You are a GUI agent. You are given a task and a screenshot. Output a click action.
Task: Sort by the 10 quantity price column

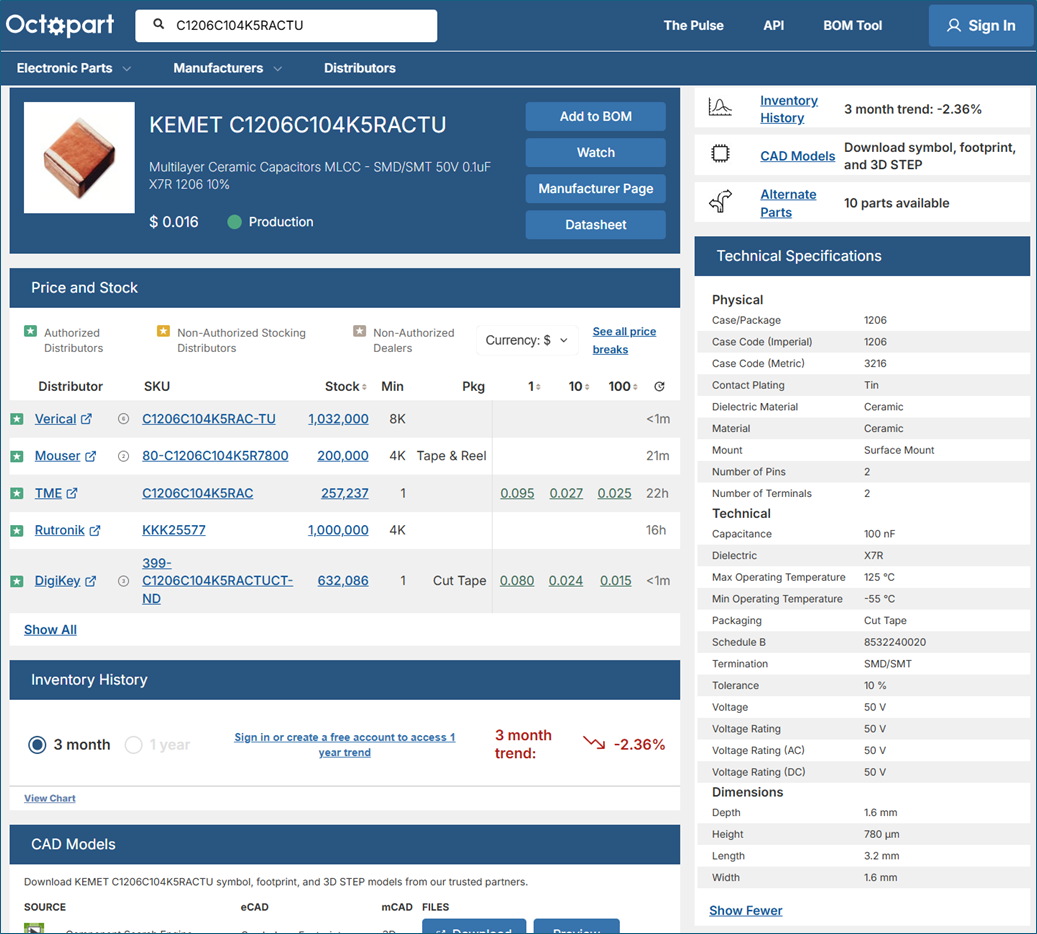pyautogui.click(x=579, y=386)
